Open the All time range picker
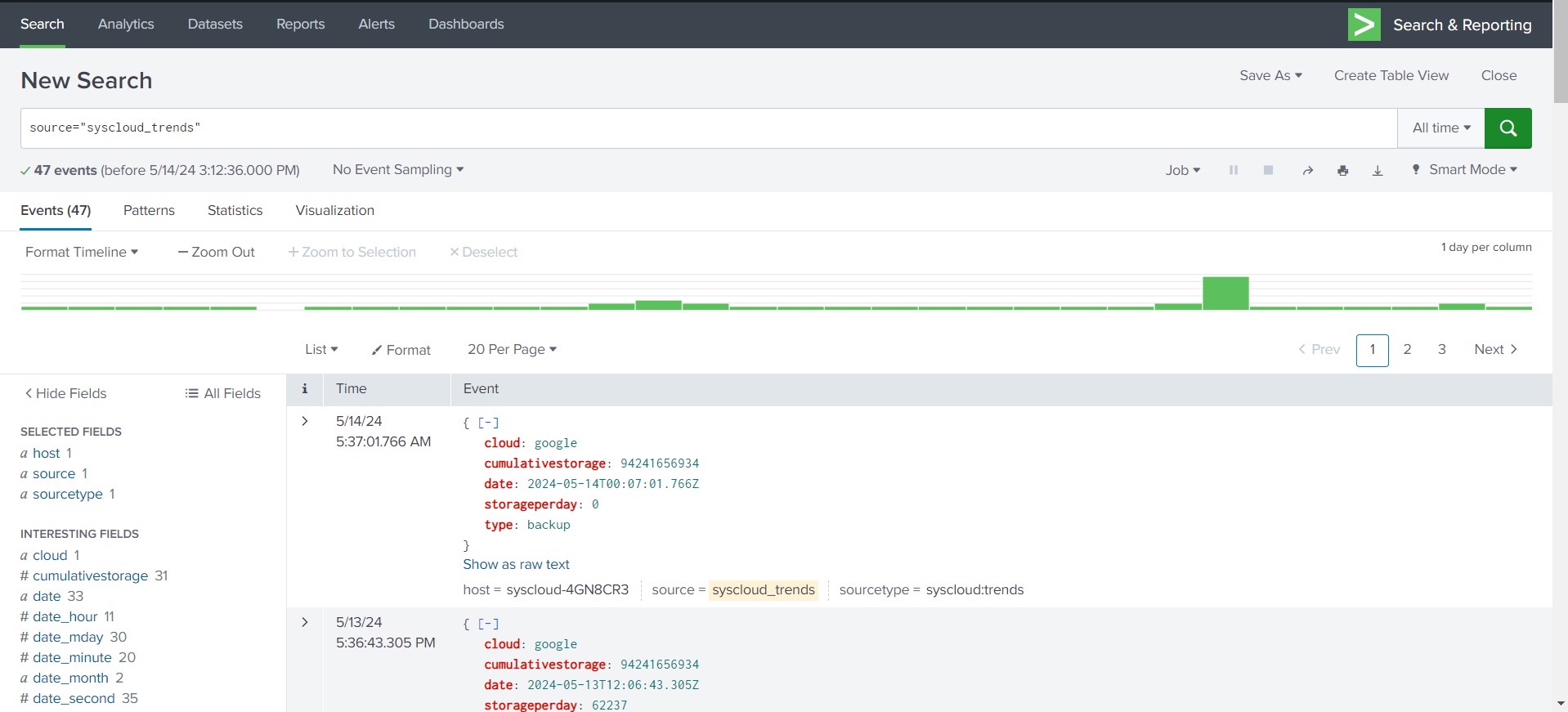The width and height of the screenshot is (1568, 712). pyautogui.click(x=1441, y=128)
